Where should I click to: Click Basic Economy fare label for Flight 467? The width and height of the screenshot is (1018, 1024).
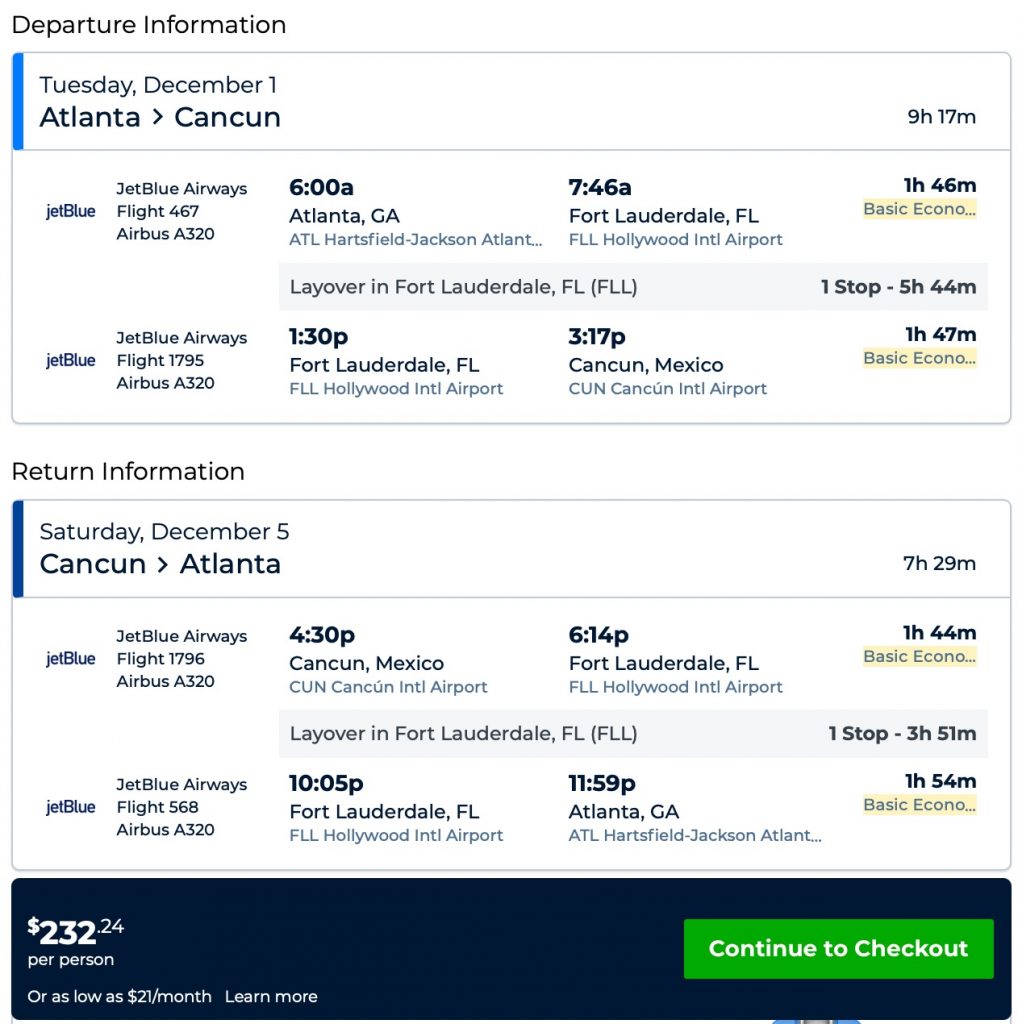pyautogui.click(x=919, y=209)
